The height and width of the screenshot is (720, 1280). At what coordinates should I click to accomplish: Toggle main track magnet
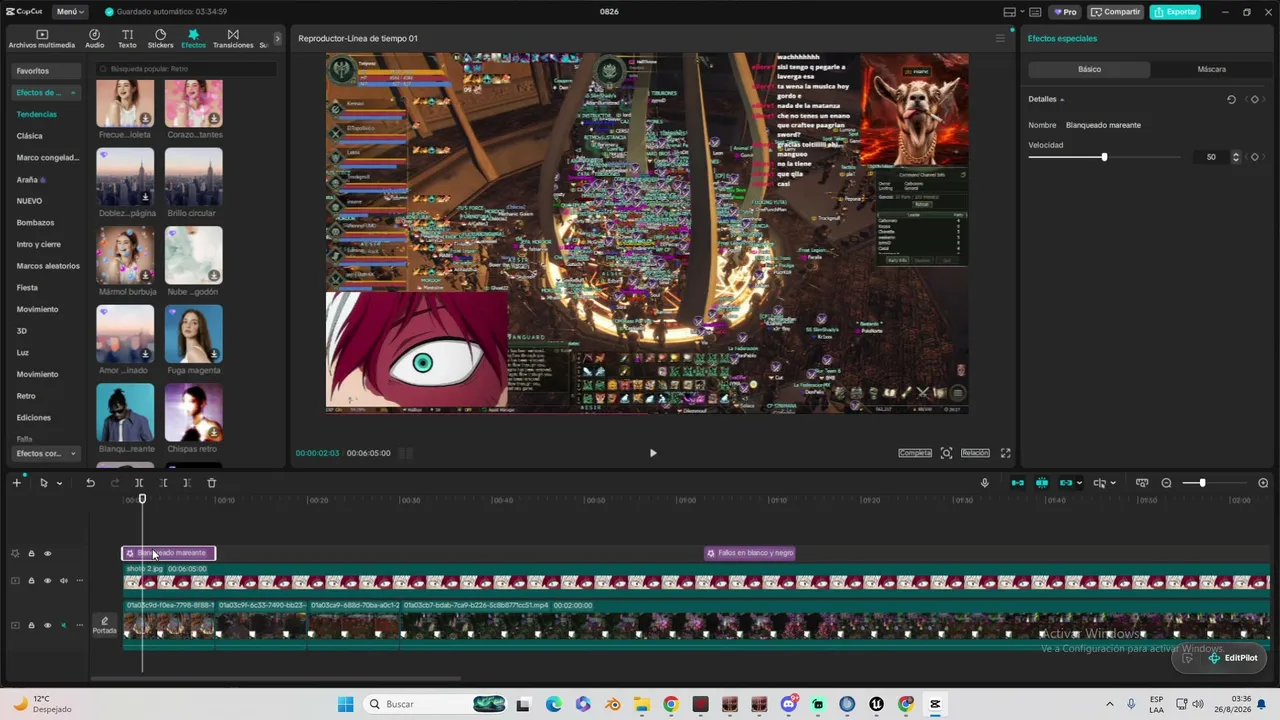coord(1018,483)
